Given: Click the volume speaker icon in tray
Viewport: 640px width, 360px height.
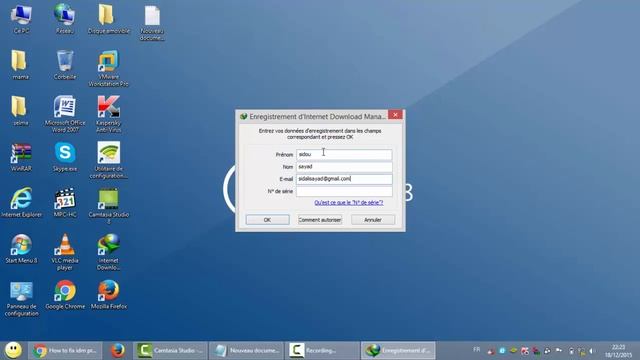Looking at the screenshot, I should click(591, 351).
